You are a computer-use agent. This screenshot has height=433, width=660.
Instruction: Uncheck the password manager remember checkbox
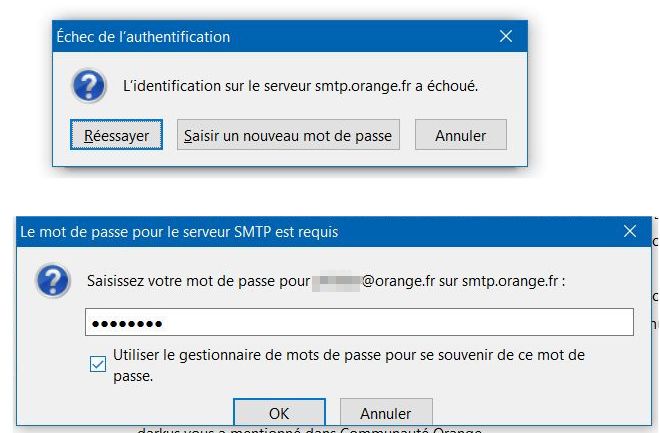point(97,365)
